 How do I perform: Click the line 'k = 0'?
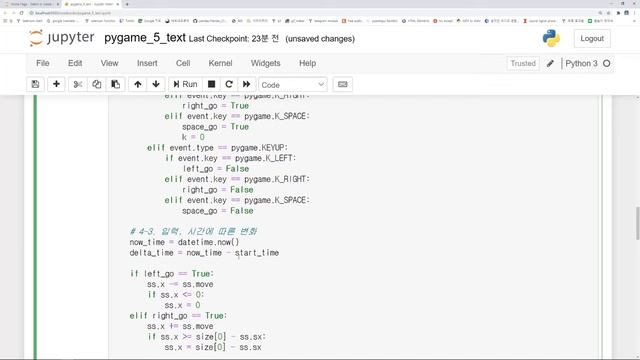click(193, 137)
